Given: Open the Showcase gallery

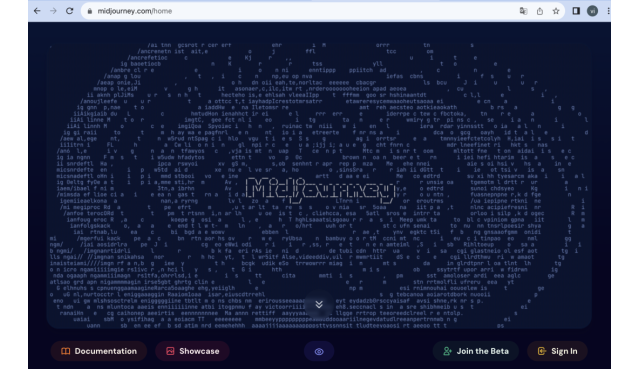Looking at the screenshot, I should click(192, 351).
